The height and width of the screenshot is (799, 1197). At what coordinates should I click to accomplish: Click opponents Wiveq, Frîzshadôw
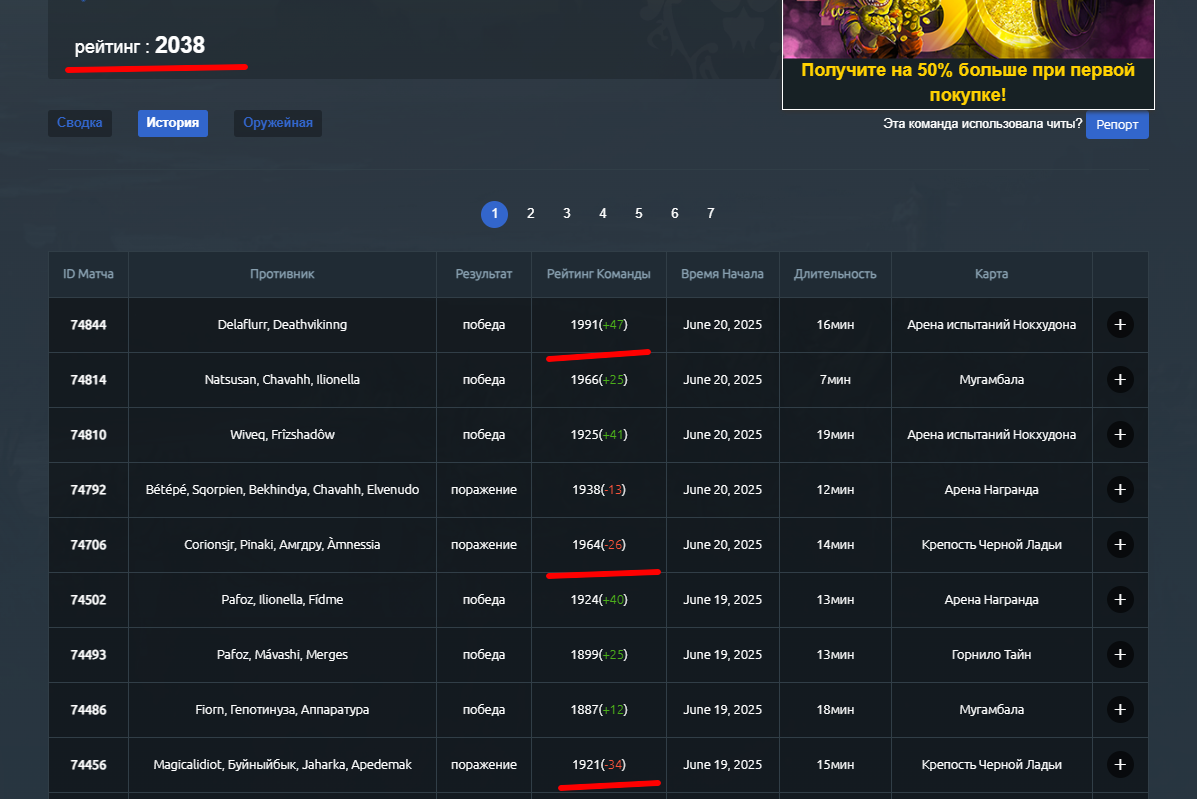[282, 434]
